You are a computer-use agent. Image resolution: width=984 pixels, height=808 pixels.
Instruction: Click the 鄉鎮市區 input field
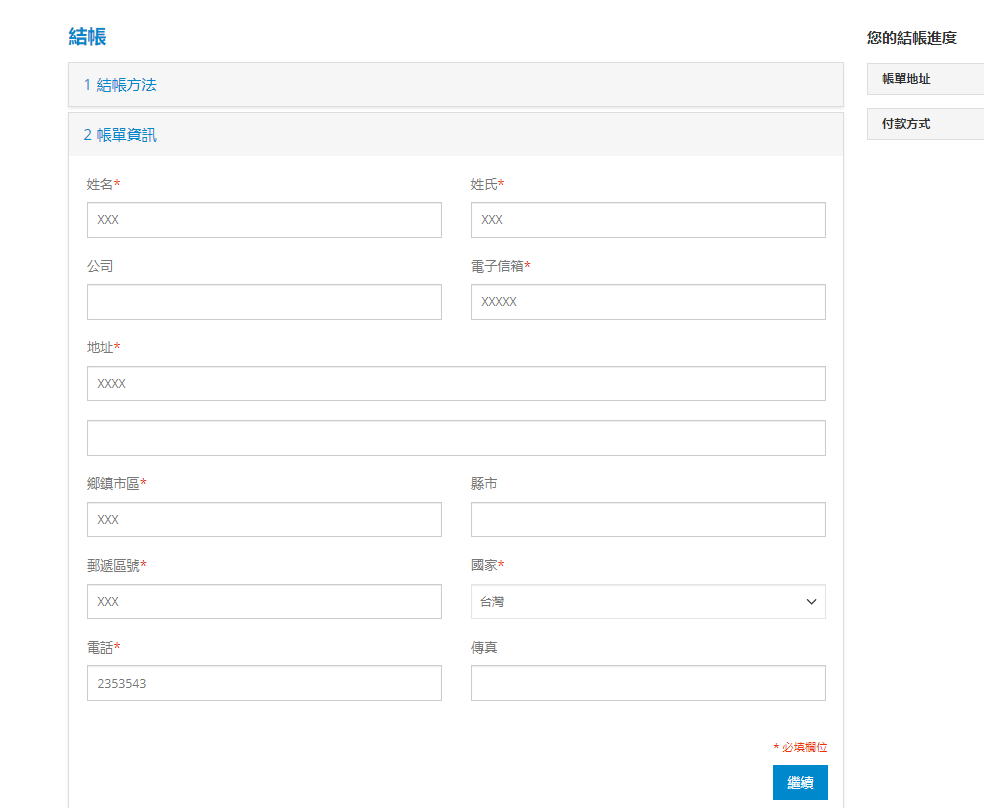click(264, 519)
